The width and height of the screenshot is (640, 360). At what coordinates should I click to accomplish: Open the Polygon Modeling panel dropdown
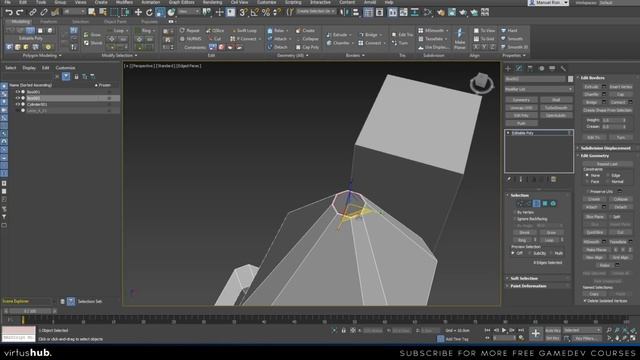tap(42, 56)
